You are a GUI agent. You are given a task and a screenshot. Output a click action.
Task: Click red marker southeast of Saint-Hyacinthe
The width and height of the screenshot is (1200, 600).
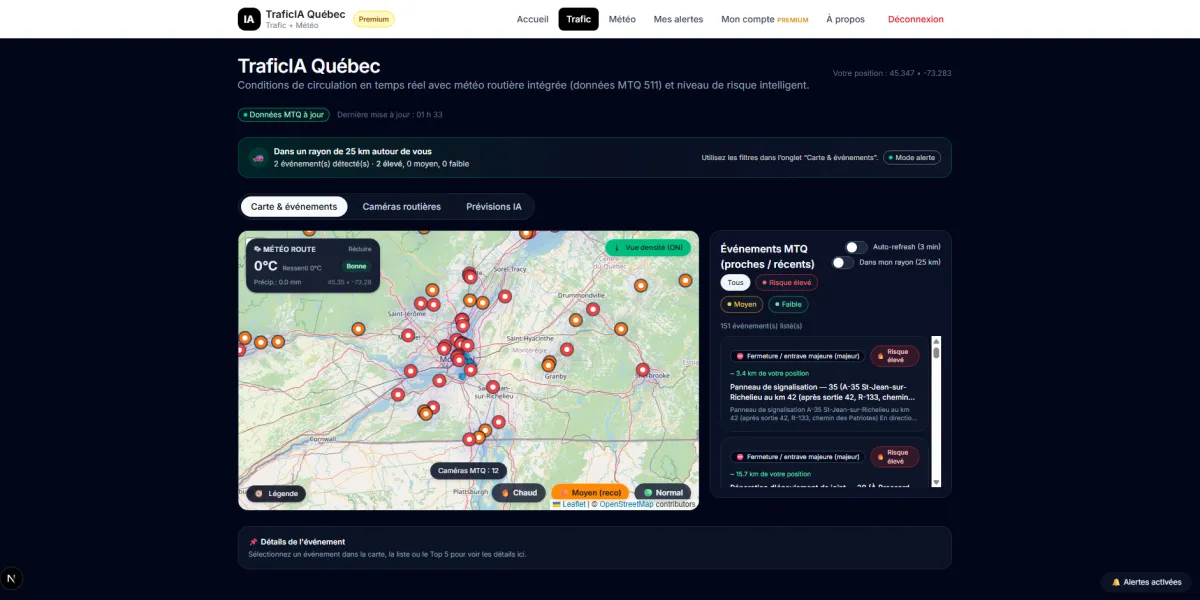coord(567,350)
